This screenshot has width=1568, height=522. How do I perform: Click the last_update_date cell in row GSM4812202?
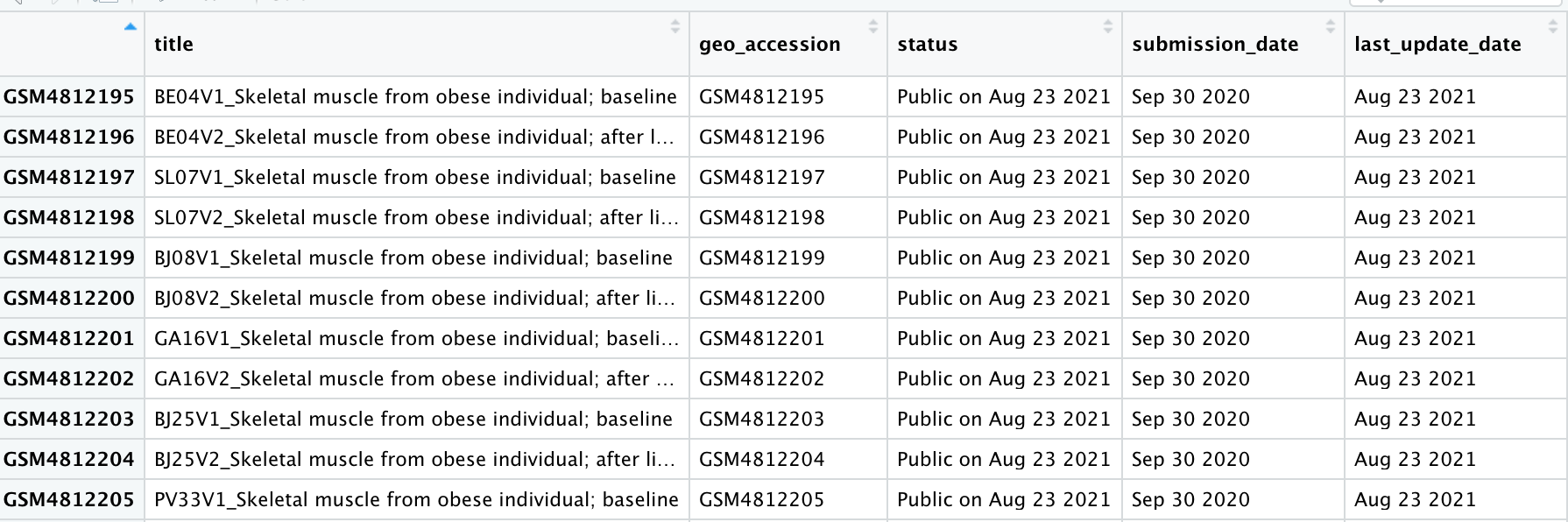click(1415, 379)
